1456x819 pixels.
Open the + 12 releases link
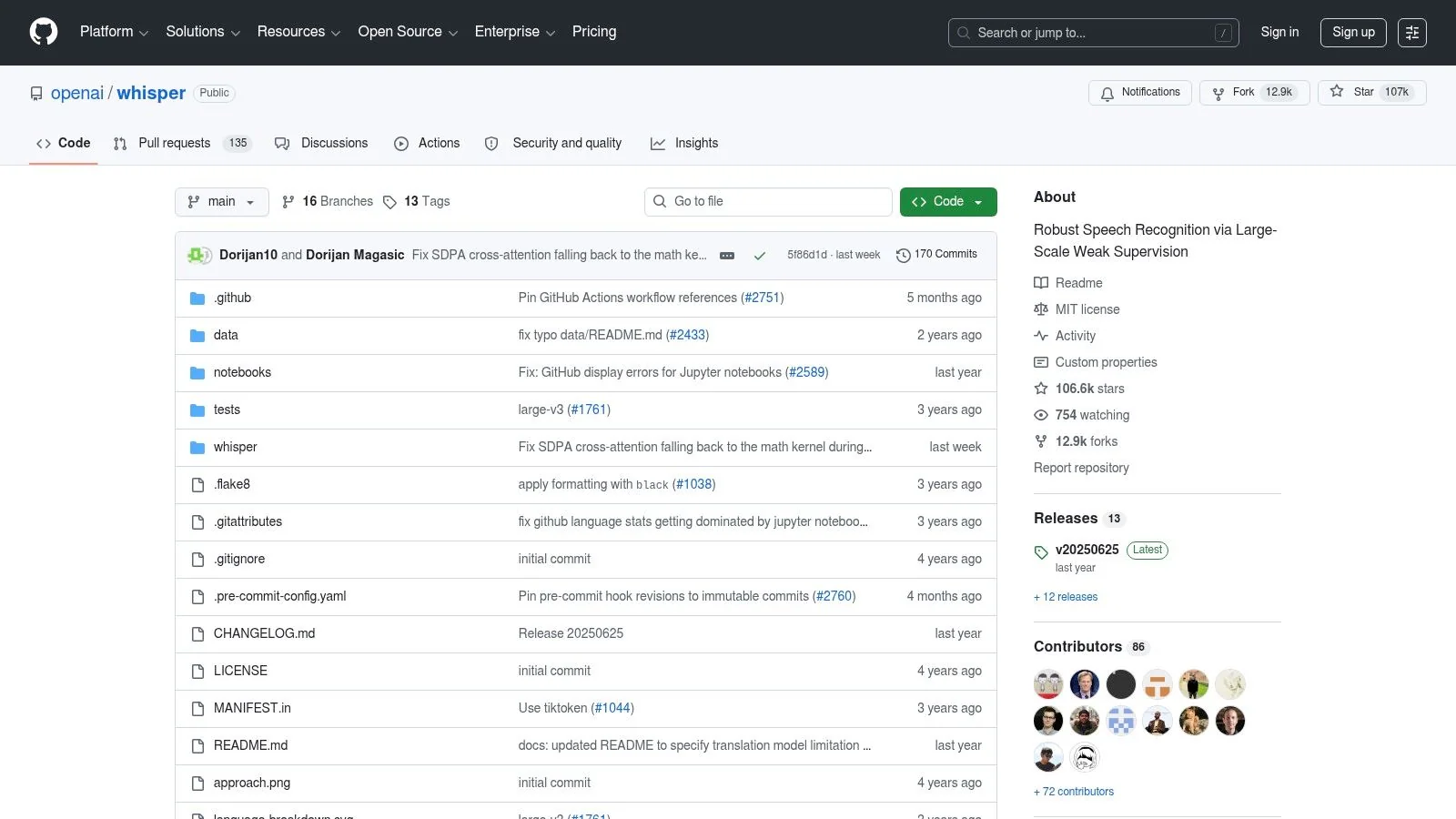tap(1066, 597)
